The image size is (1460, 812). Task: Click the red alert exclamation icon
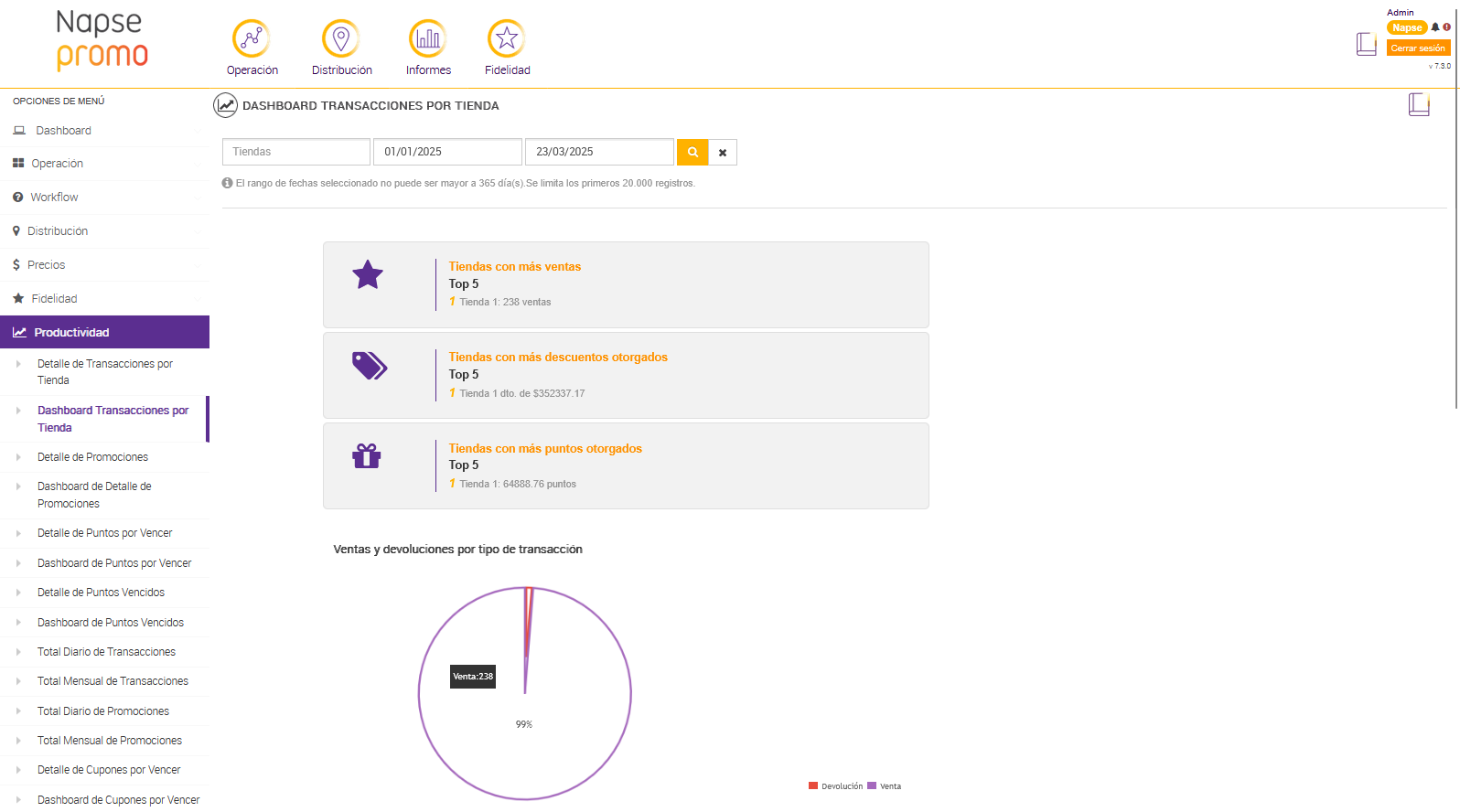[1447, 27]
